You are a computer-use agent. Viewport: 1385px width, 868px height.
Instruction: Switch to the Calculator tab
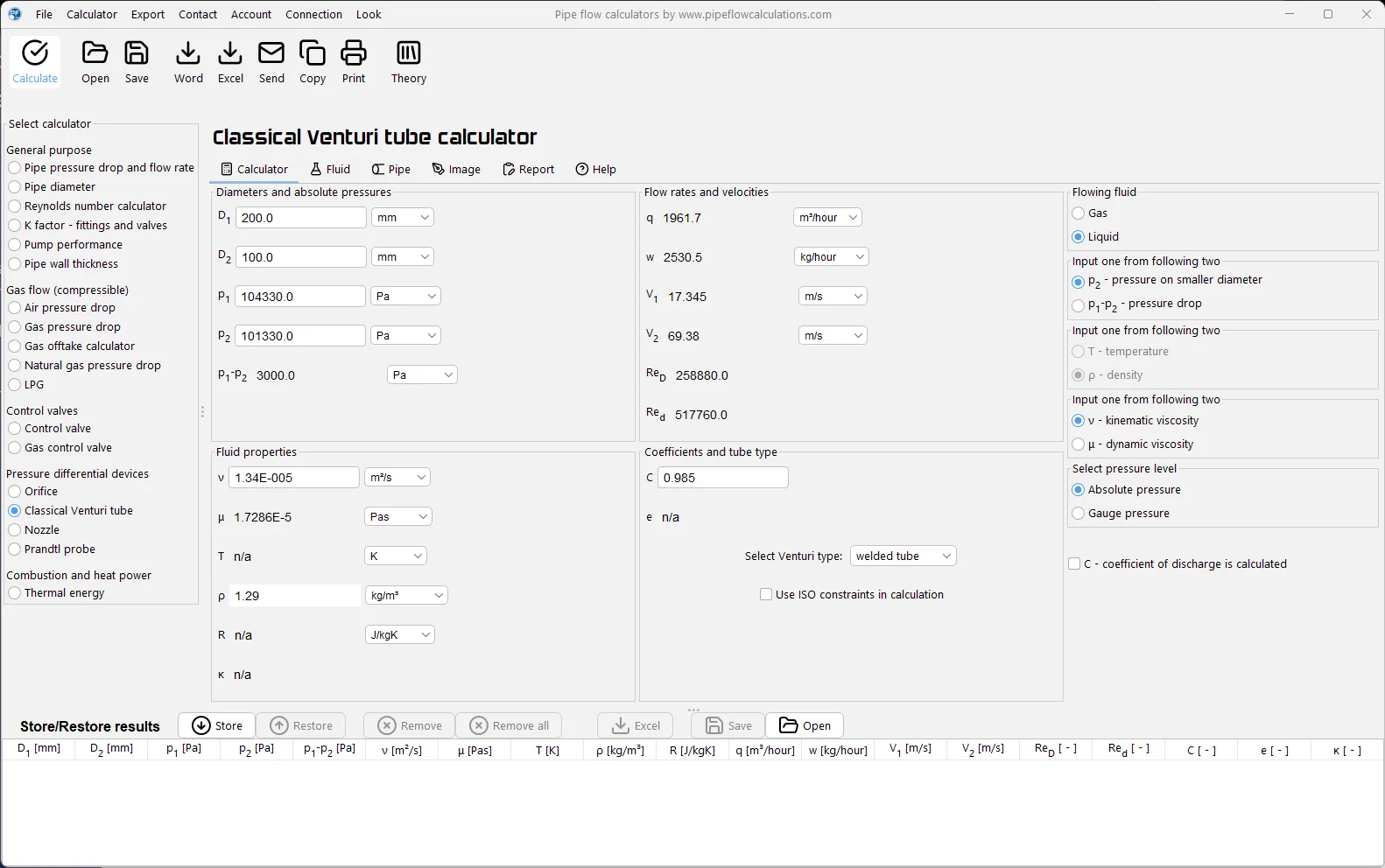(255, 170)
